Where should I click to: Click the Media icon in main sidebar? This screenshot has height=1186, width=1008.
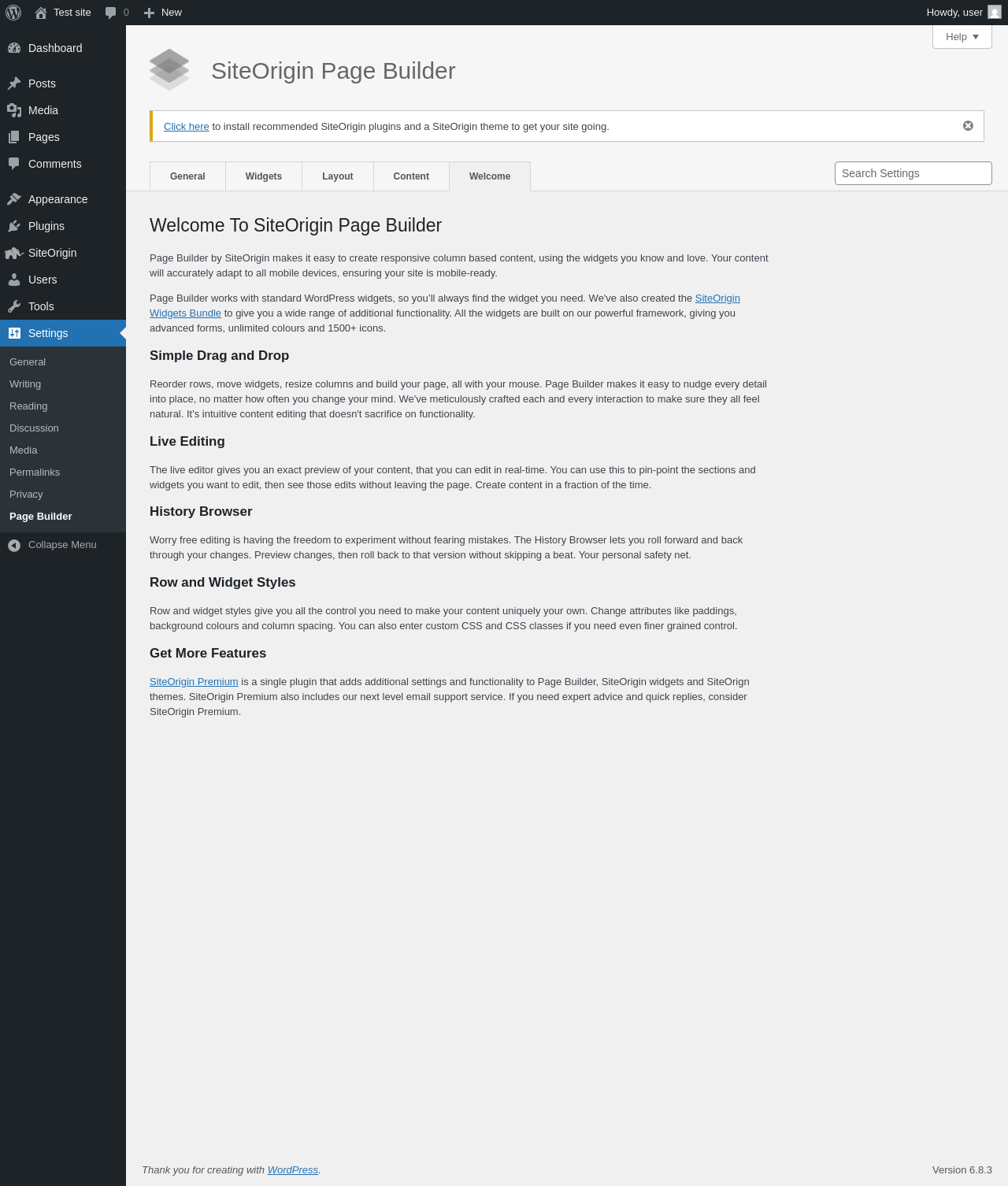(14, 110)
